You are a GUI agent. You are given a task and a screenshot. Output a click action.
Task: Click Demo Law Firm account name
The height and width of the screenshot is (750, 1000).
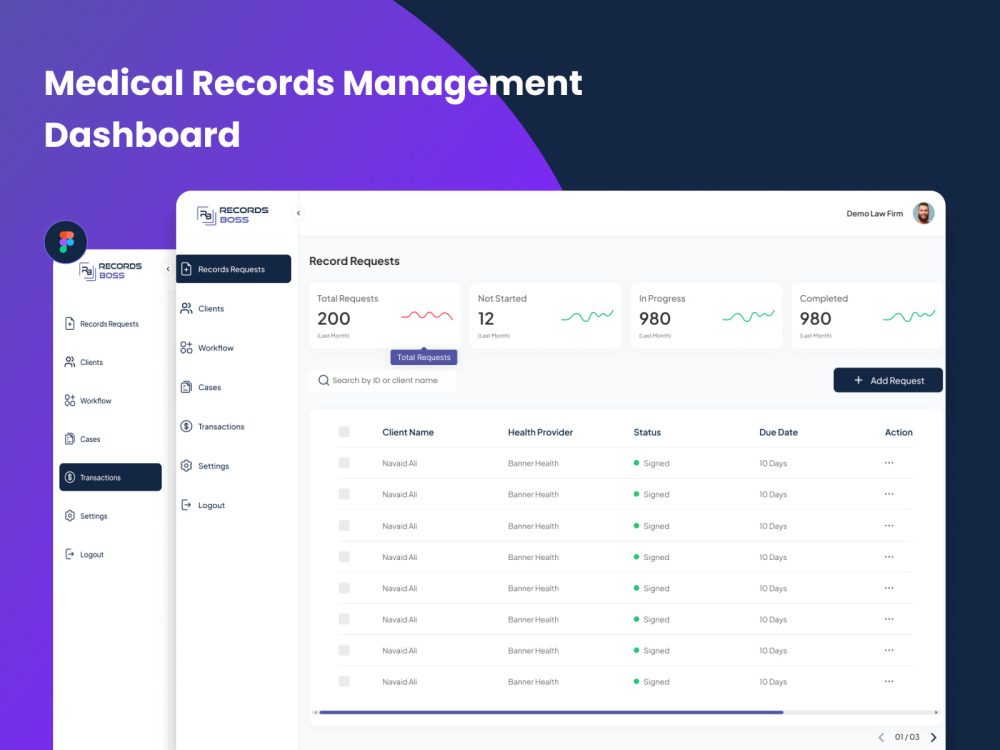[874, 214]
